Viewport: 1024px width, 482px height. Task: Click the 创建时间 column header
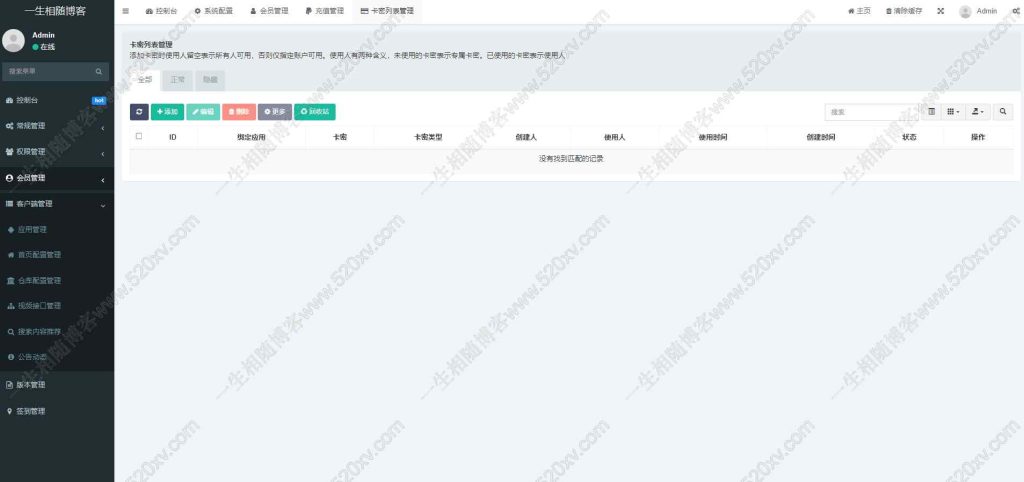[821, 137]
